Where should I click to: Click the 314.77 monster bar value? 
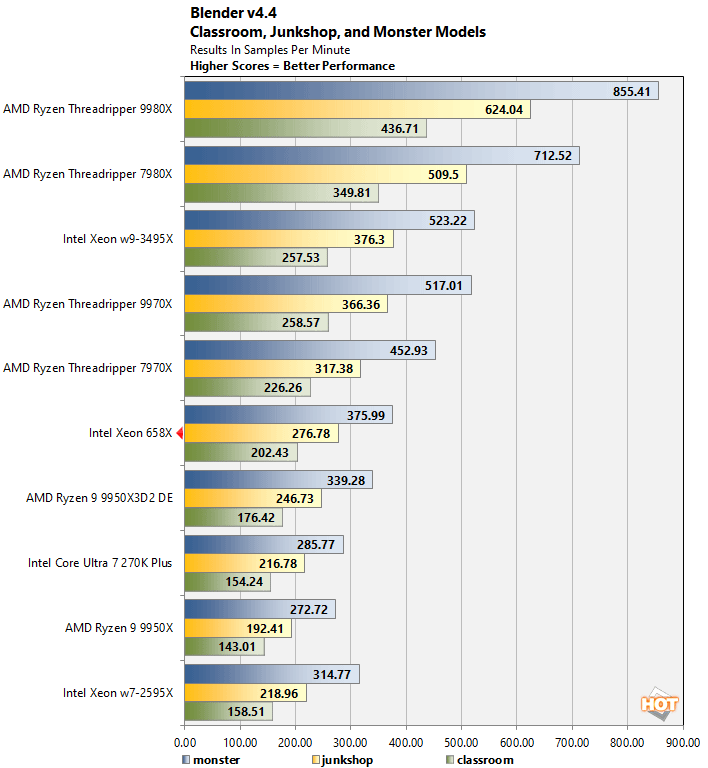point(332,675)
